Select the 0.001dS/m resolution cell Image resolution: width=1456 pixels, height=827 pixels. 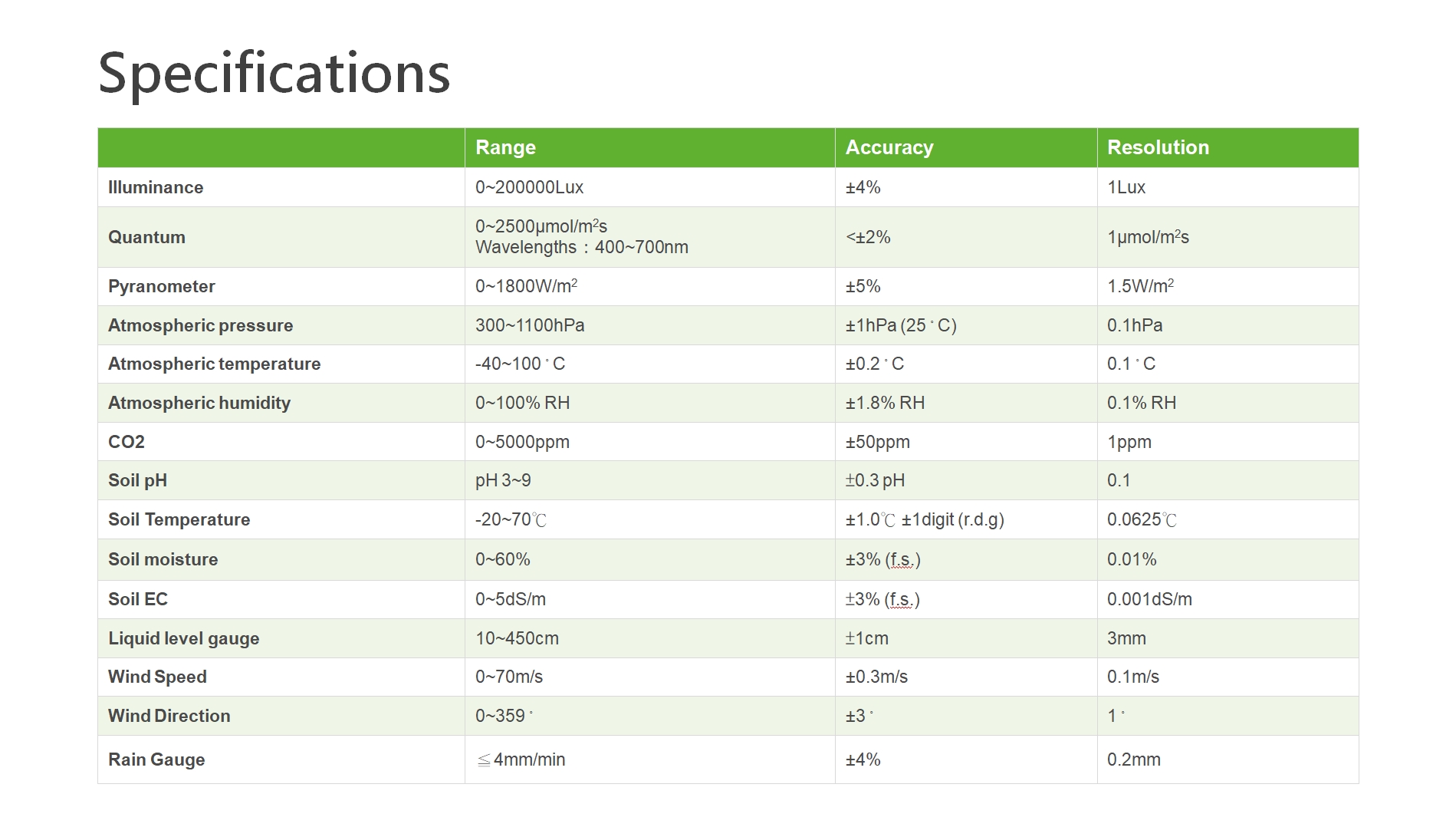point(1149,599)
